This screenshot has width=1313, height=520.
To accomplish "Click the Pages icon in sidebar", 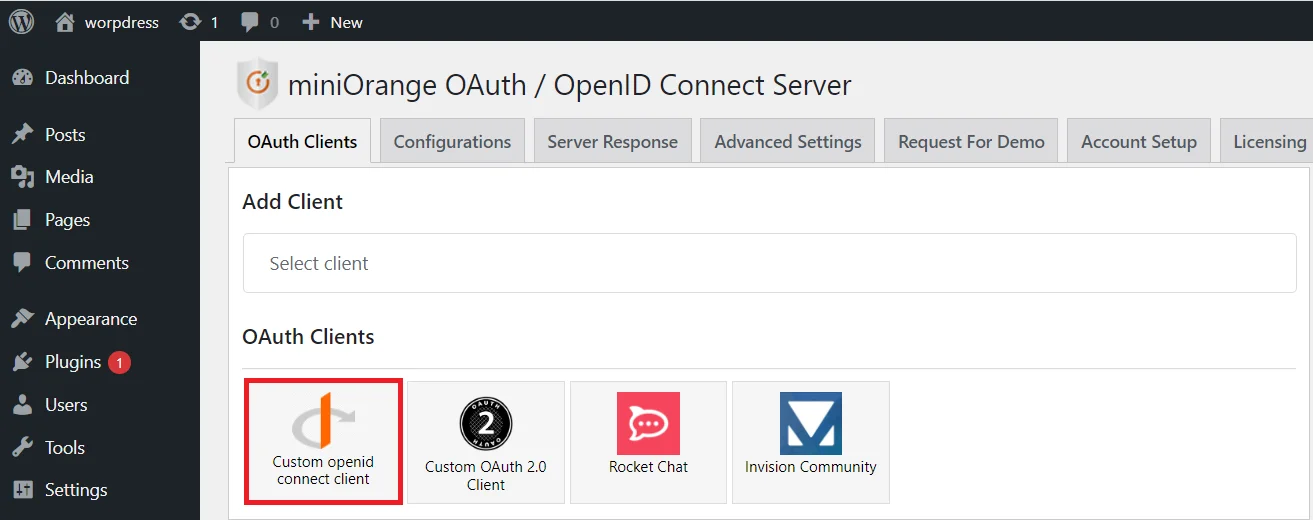I will 22,220.
